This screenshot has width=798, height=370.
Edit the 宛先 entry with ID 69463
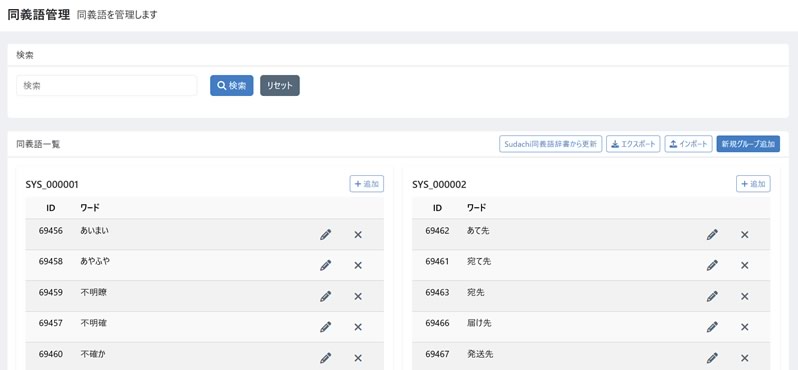pyautogui.click(x=712, y=296)
